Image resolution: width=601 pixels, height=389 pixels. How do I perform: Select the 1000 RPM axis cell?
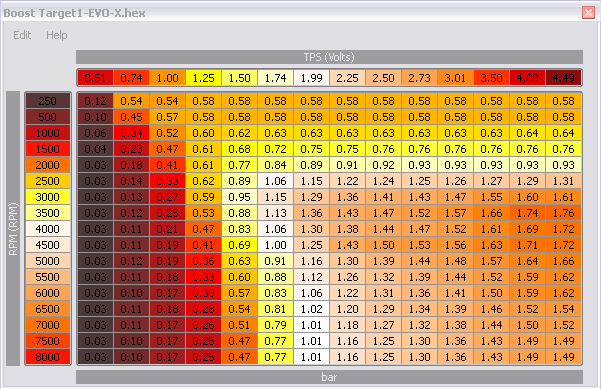click(48, 133)
